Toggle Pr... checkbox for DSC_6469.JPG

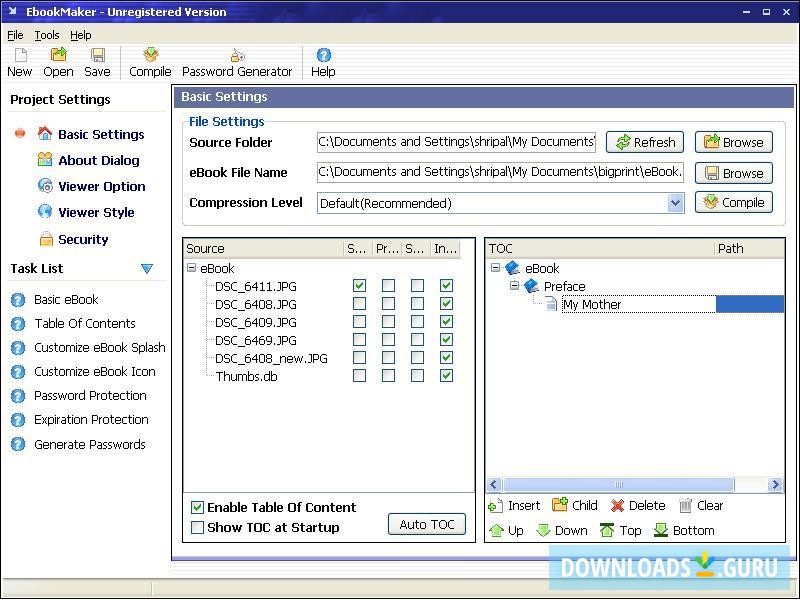(388, 339)
